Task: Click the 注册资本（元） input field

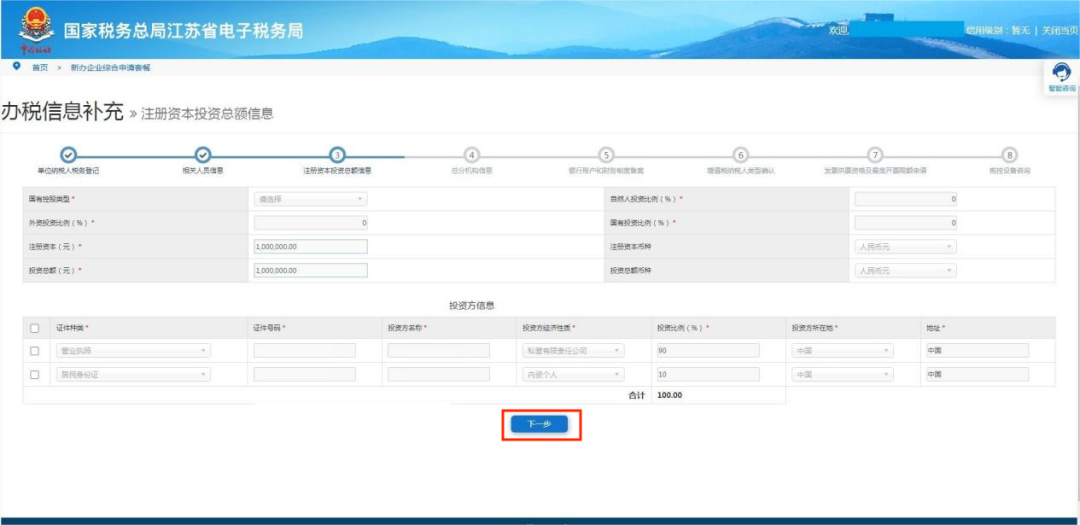Action: point(310,247)
